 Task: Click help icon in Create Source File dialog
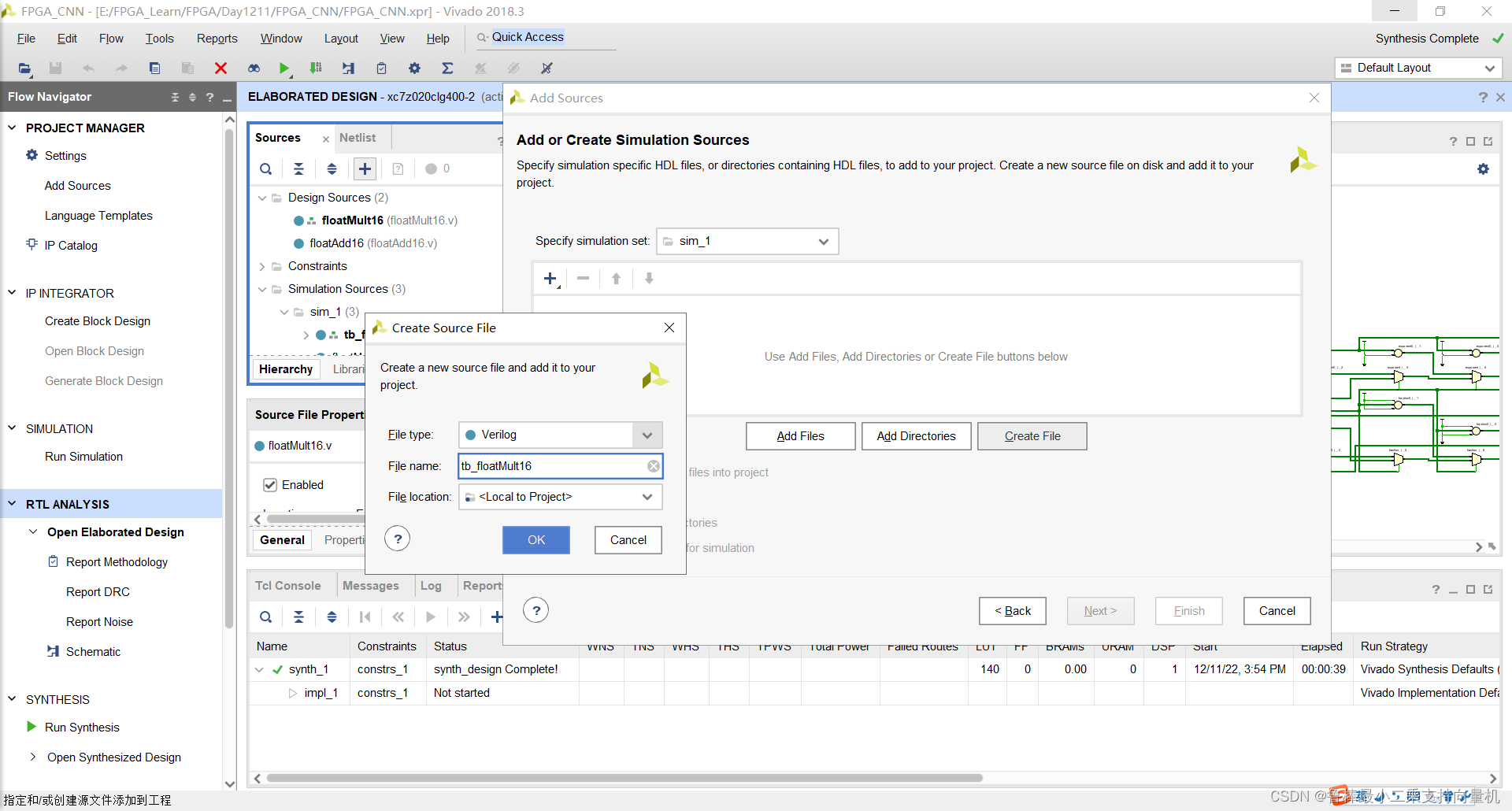coord(398,539)
